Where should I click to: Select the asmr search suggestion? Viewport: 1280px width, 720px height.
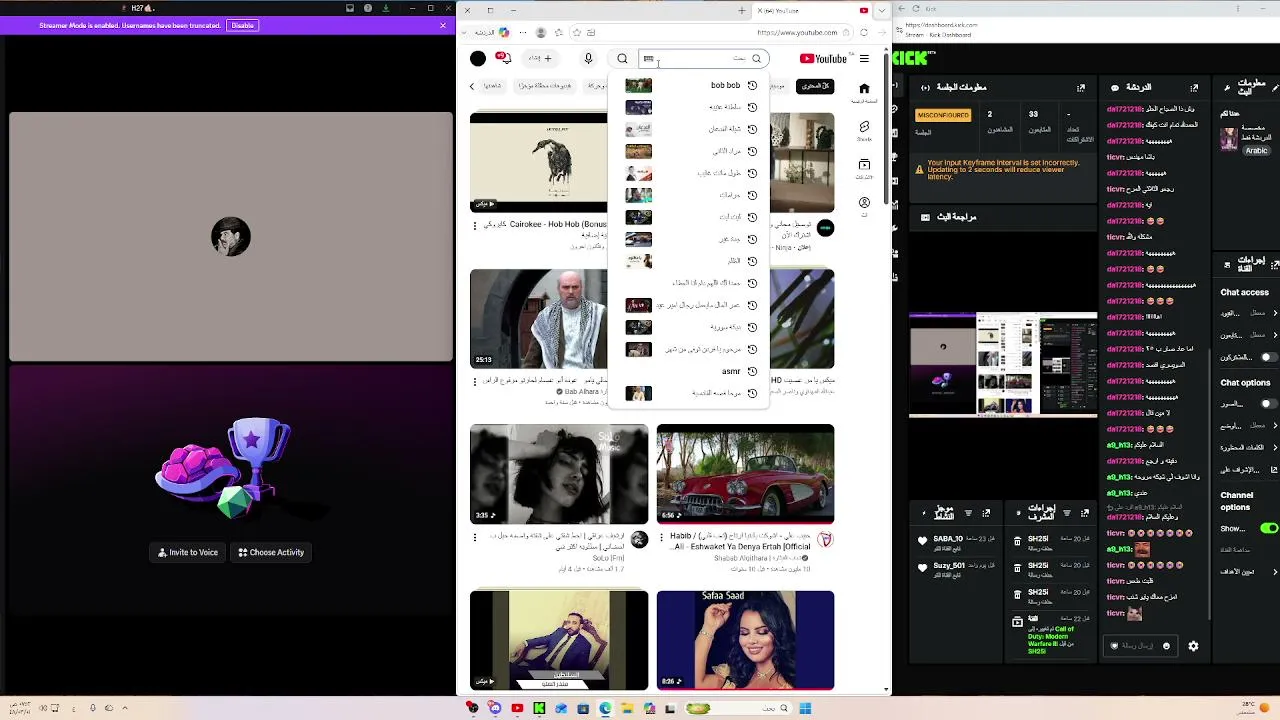[x=690, y=371]
